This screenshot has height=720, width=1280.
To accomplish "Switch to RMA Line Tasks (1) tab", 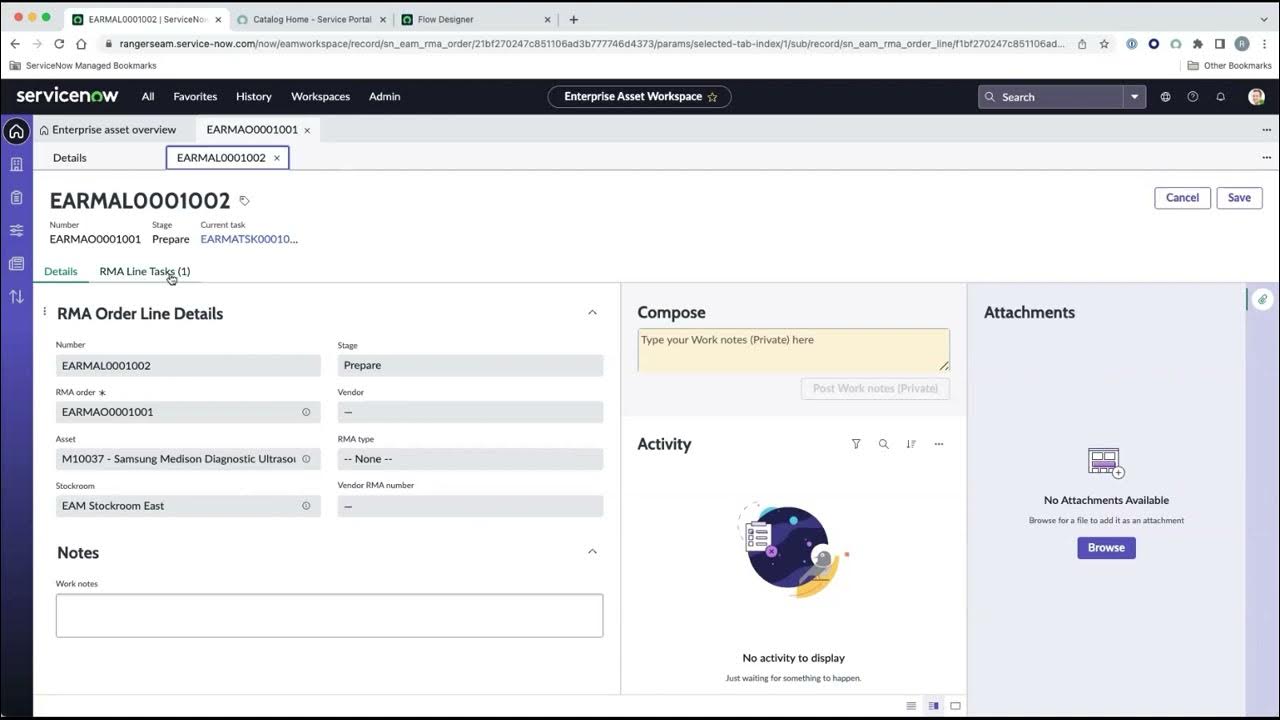I will (x=144, y=271).
